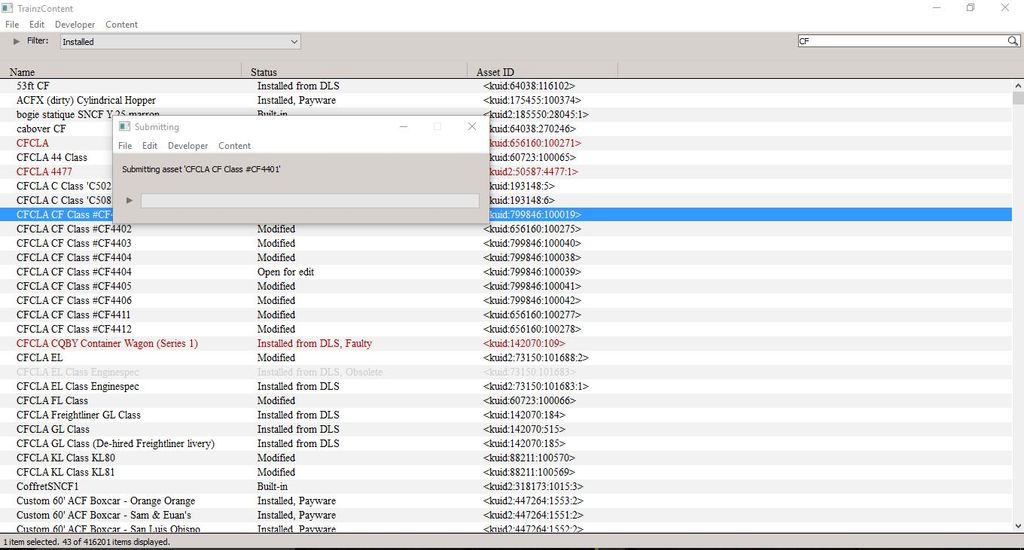Select the 53ft CF row
The height and width of the screenshot is (550, 1024).
coord(506,86)
